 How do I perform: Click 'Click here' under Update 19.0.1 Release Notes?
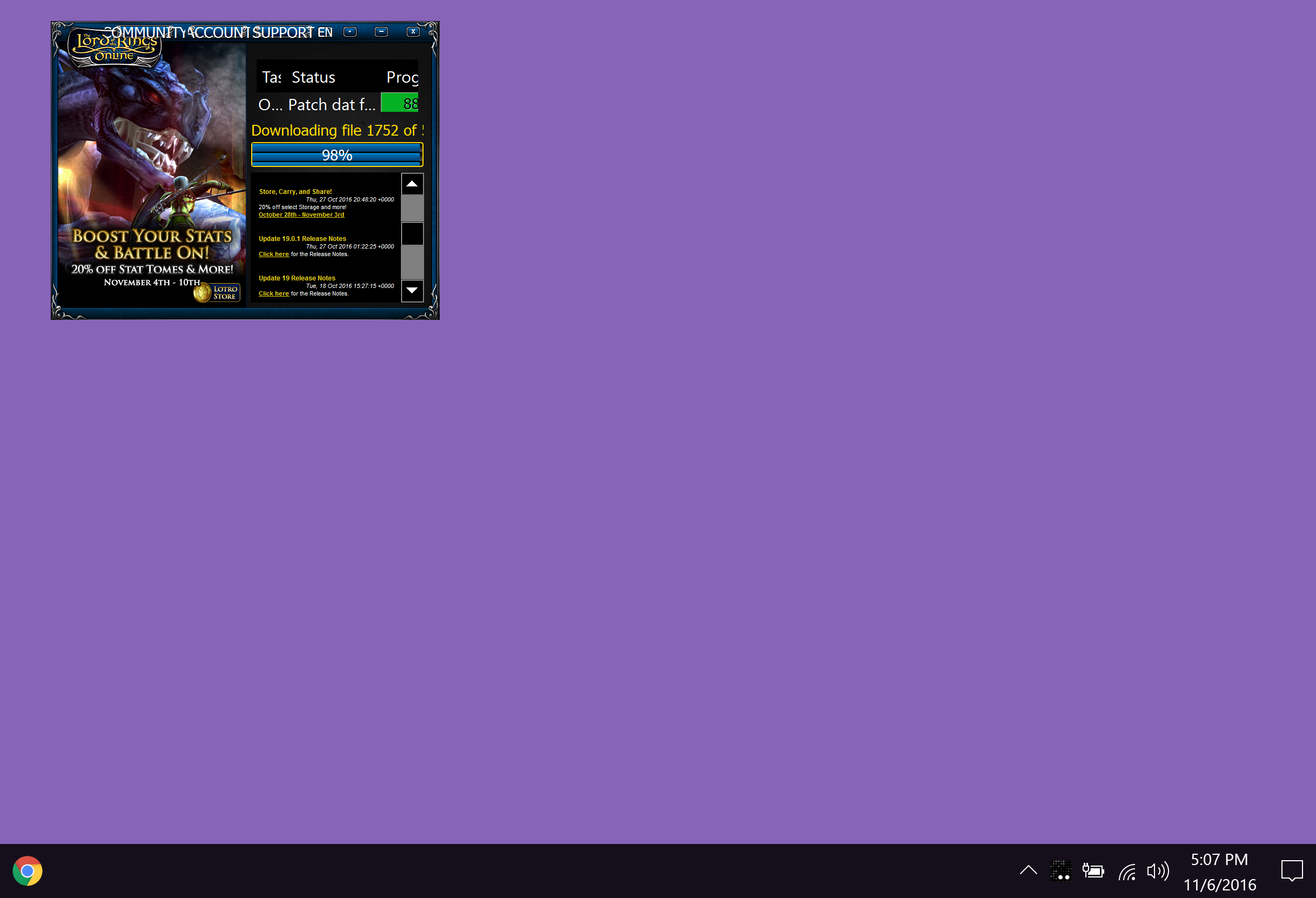click(x=273, y=254)
